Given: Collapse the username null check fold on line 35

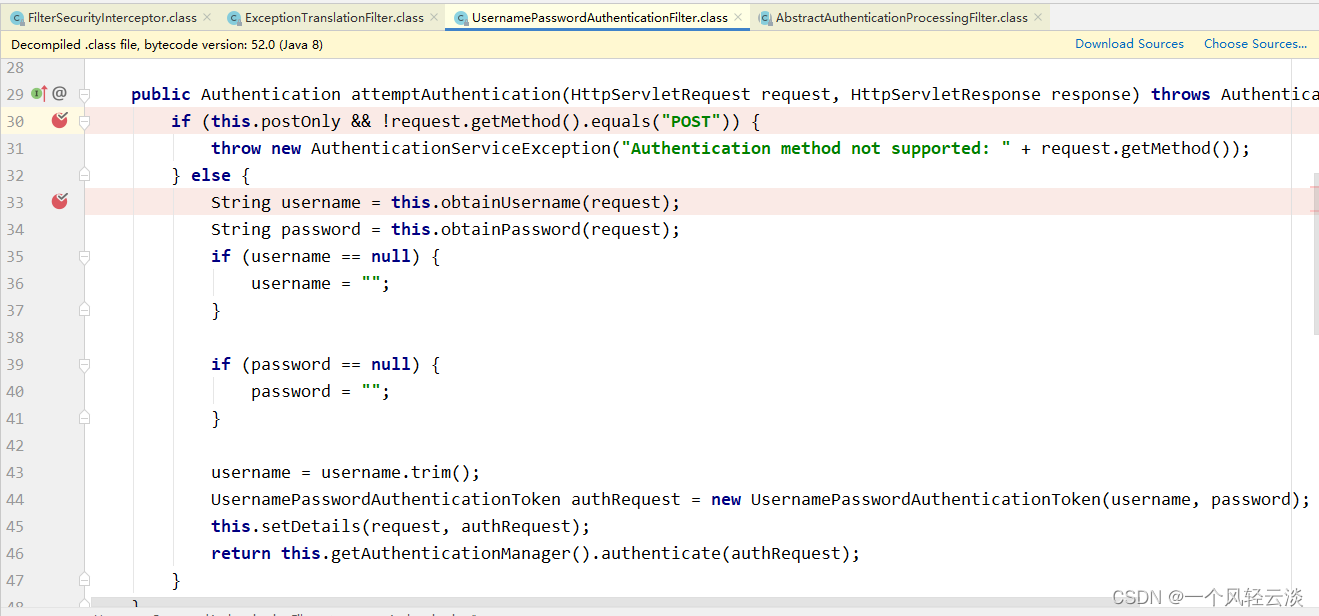Looking at the screenshot, I should [85, 256].
